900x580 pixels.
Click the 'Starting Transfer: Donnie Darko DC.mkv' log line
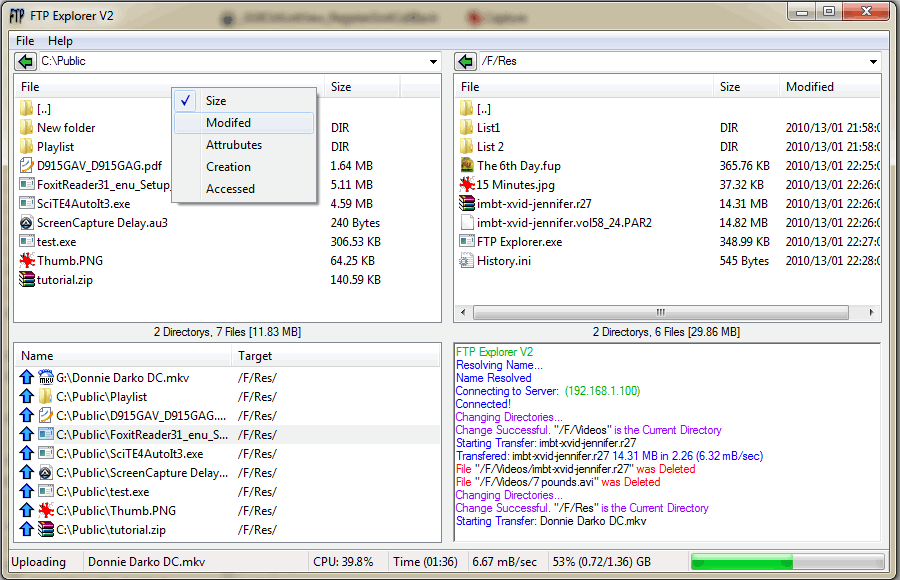pos(551,521)
